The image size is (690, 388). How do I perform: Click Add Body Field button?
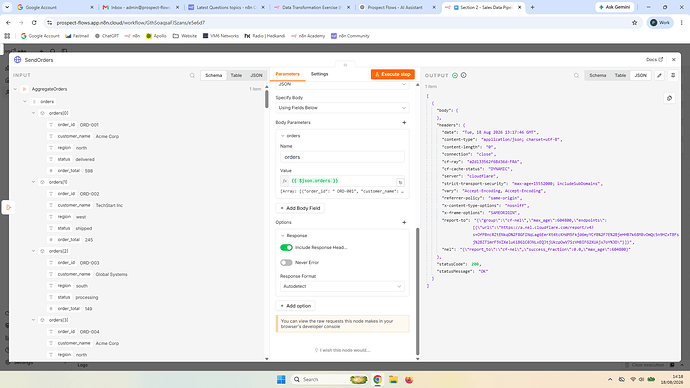[300, 208]
